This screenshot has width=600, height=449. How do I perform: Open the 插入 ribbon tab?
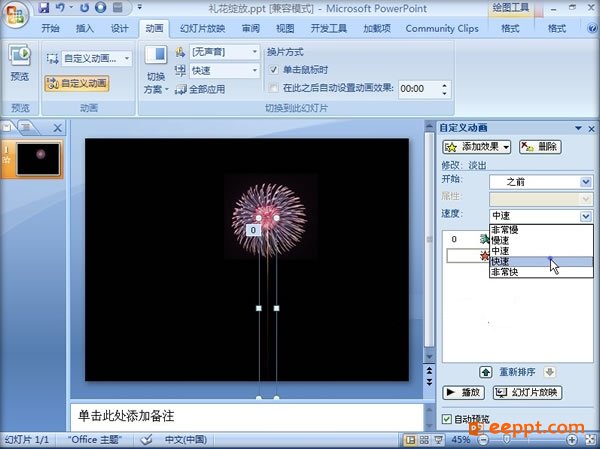pos(85,28)
